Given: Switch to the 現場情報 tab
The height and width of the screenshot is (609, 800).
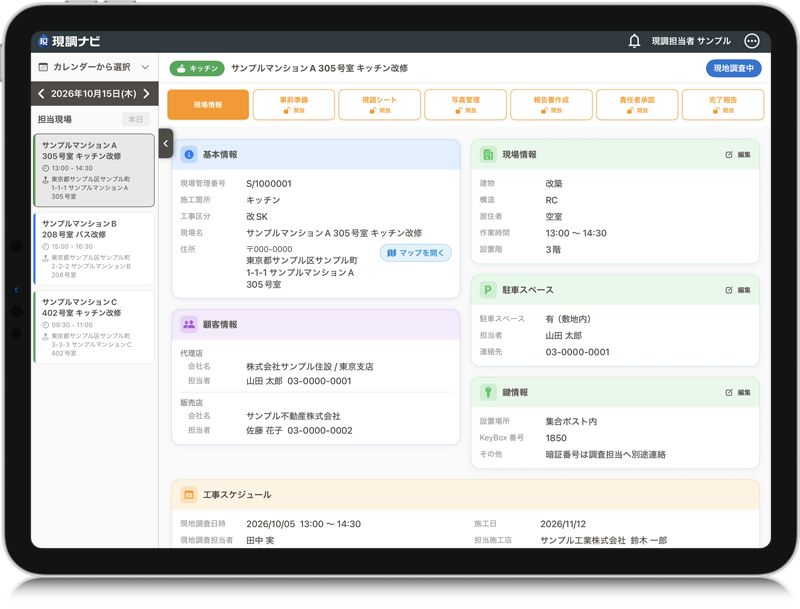Looking at the screenshot, I should [208, 105].
